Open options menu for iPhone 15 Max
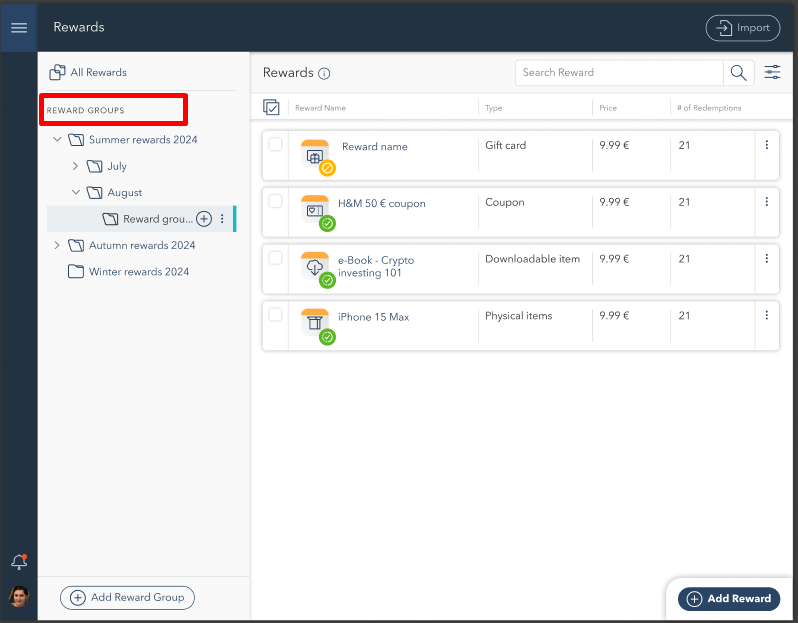This screenshot has height=623, width=798. pyautogui.click(x=766, y=316)
